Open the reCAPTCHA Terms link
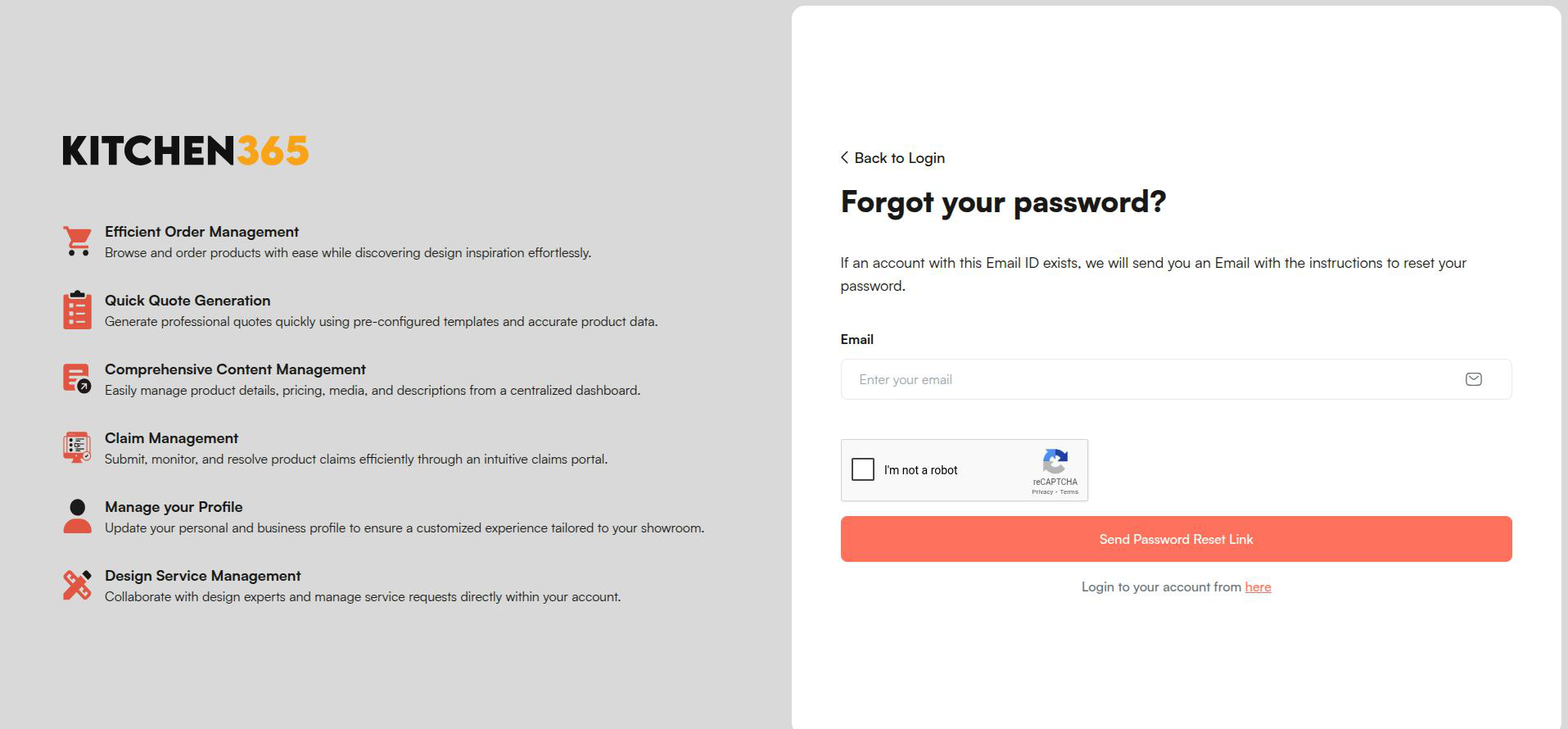The image size is (1568, 729). (1069, 491)
